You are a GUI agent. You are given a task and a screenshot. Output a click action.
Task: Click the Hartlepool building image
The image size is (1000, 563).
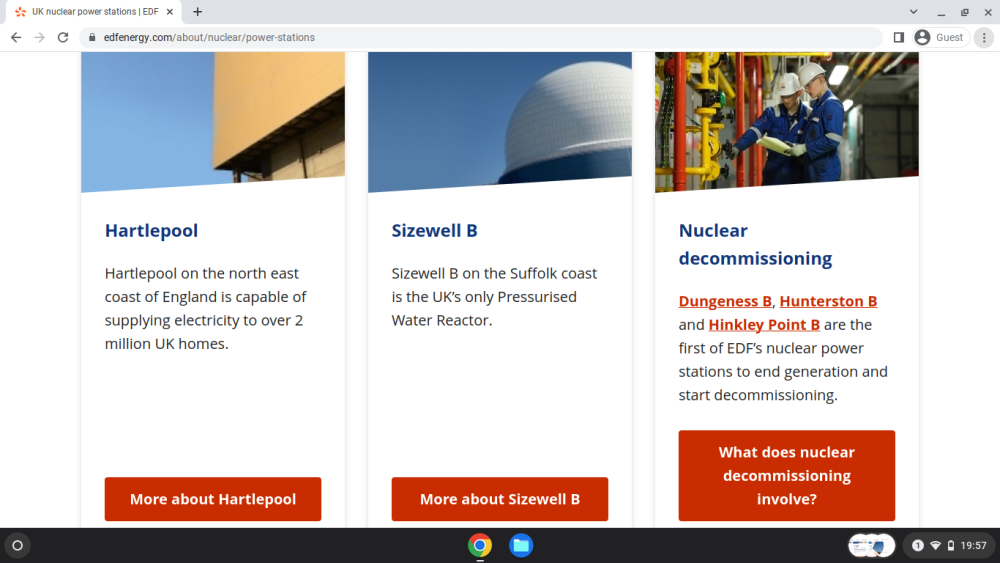pyautogui.click(x=213, y=121)
